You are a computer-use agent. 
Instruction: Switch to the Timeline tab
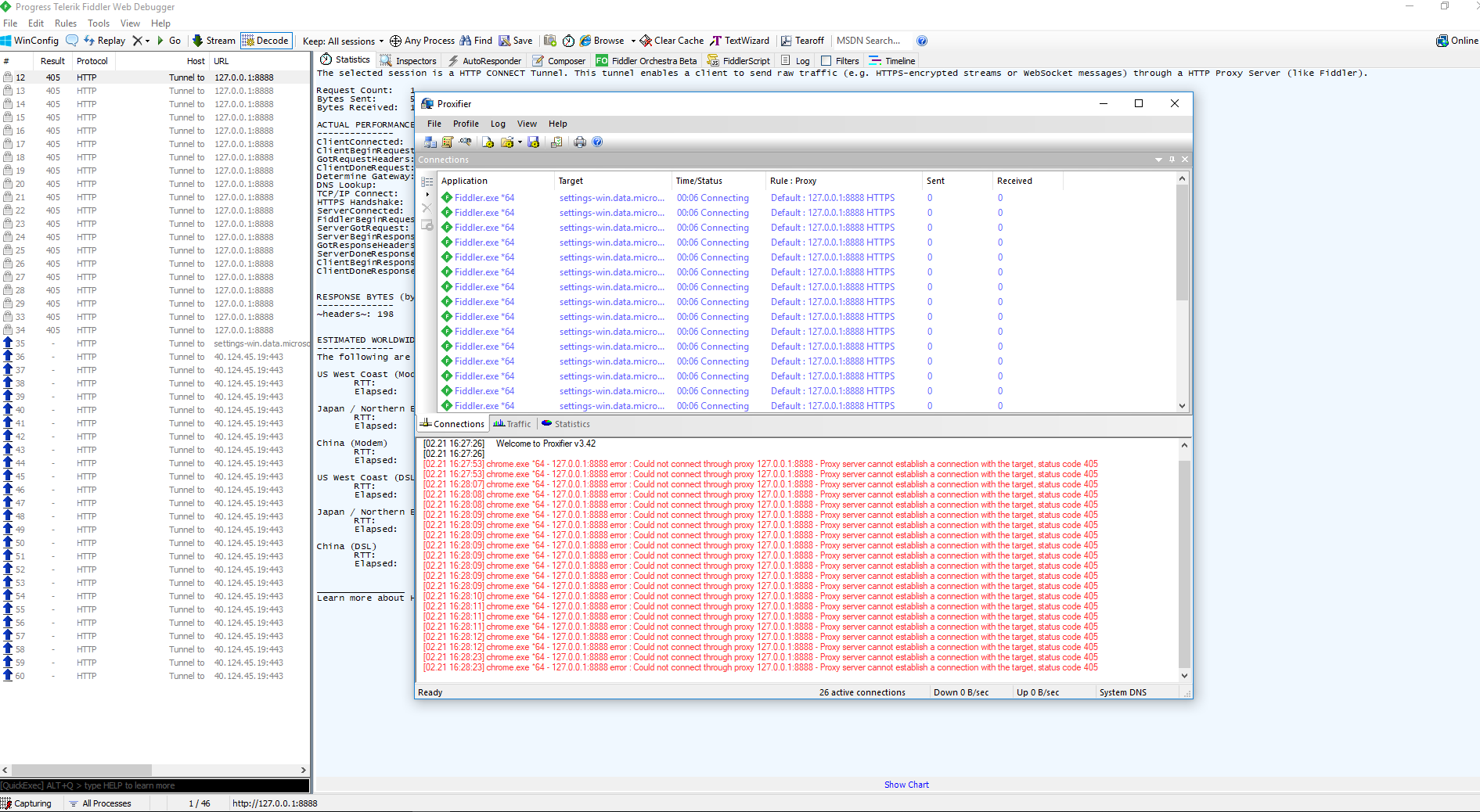coord(892,60)
